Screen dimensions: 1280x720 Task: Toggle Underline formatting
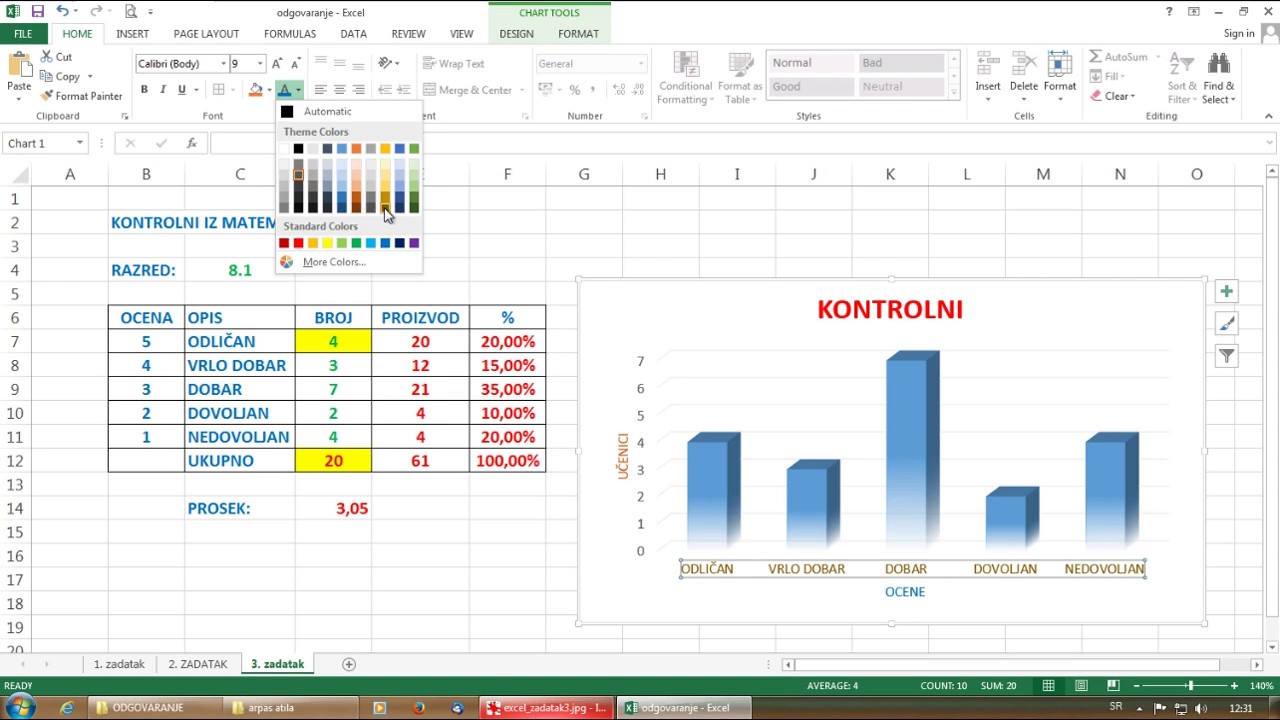[182, 90]
